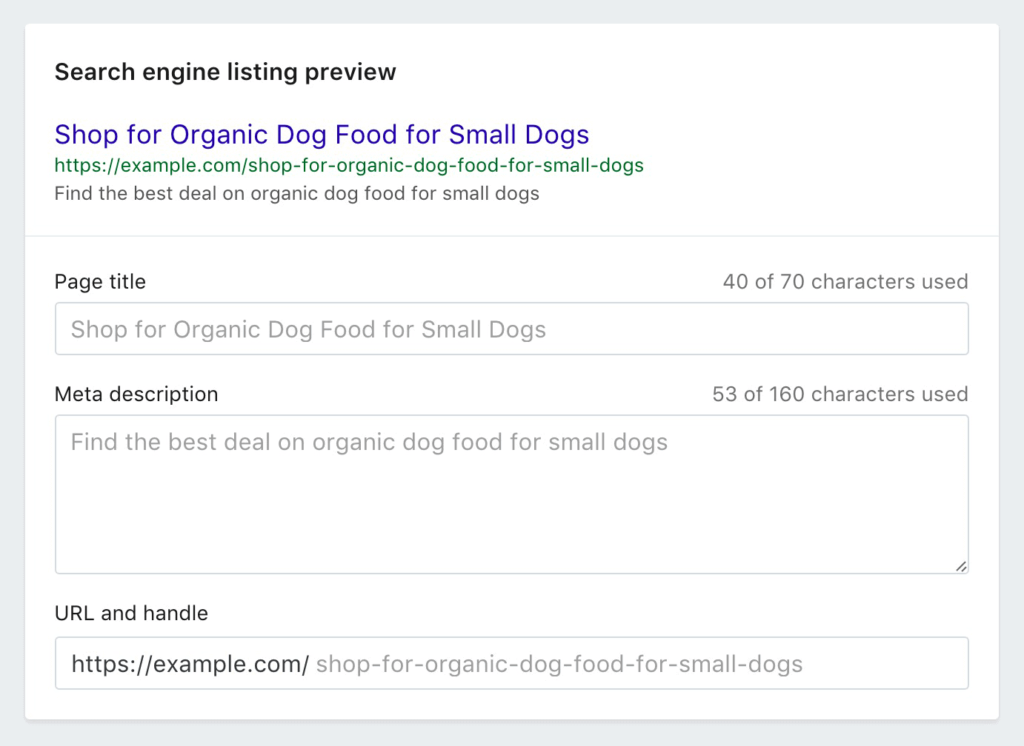
Task: Select the Meta description label
Action: click(x=136, y=394)
